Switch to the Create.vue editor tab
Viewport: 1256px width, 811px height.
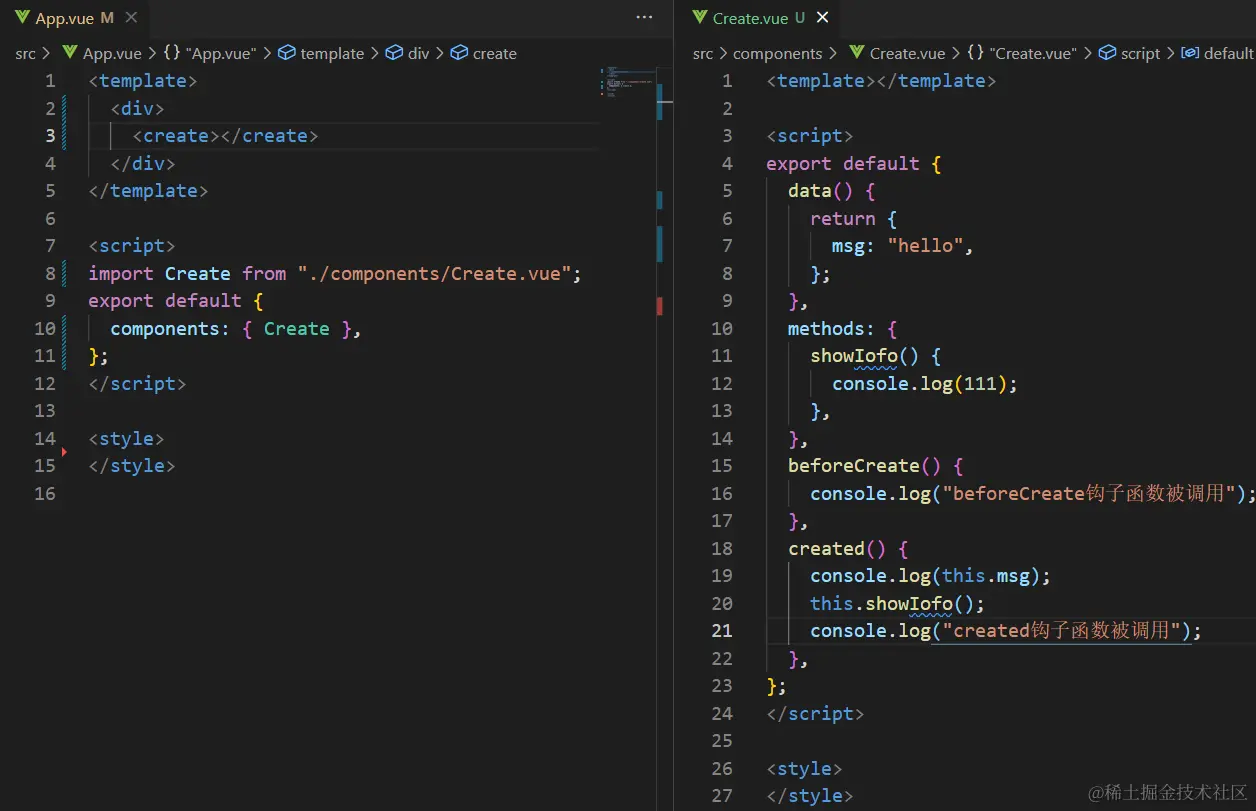tap(761, 18)
